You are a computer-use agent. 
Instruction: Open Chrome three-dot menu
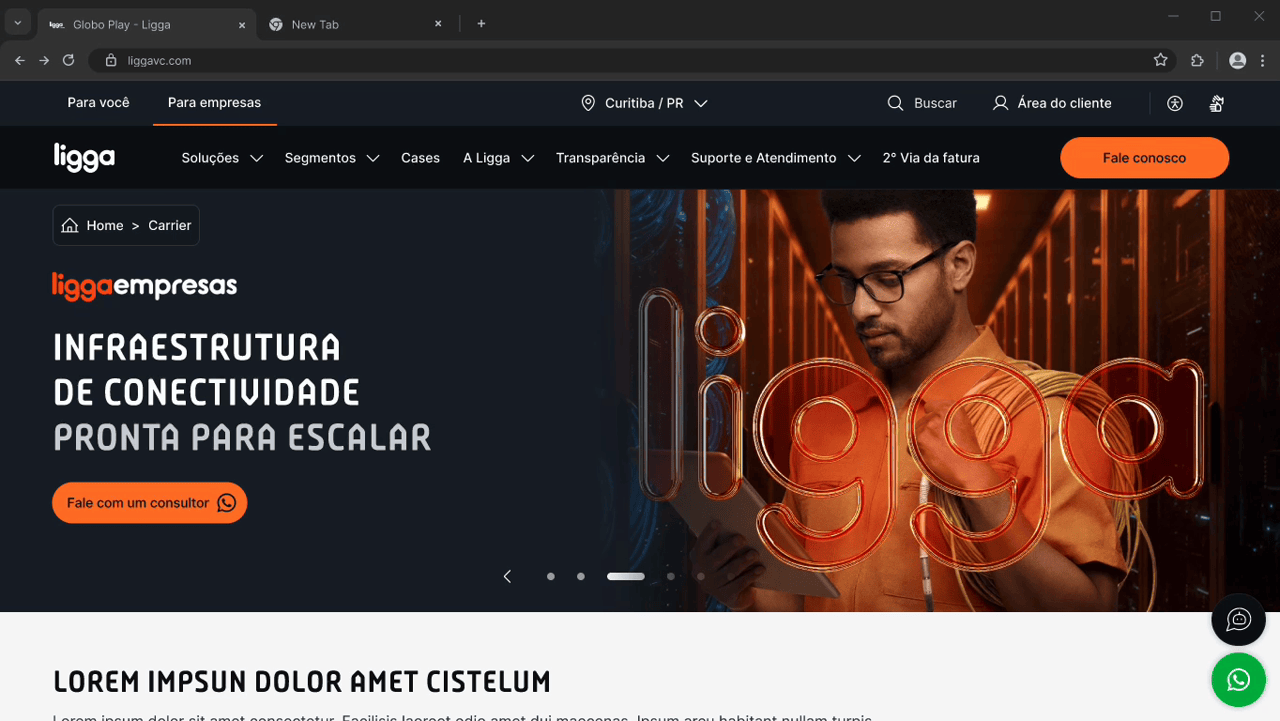[1262, 60]
